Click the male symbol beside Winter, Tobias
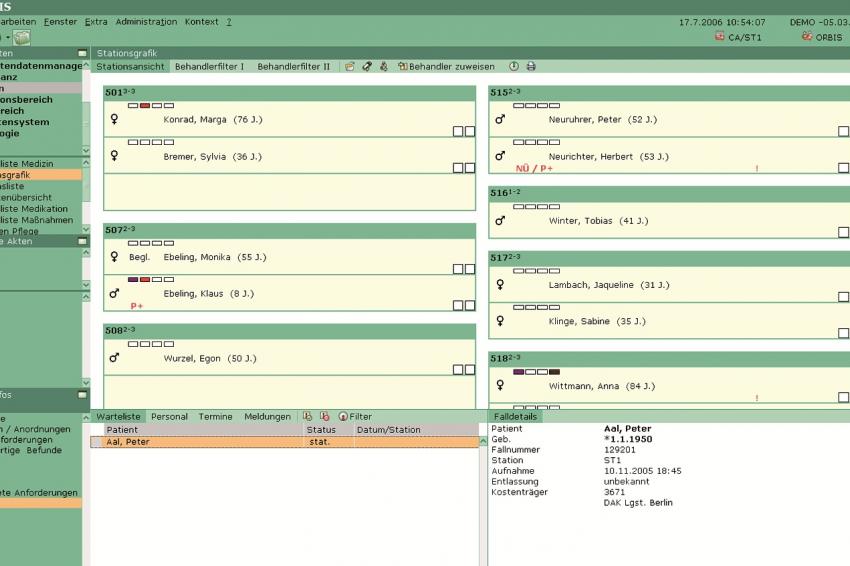The image size is (850, 566). (500, 221)
